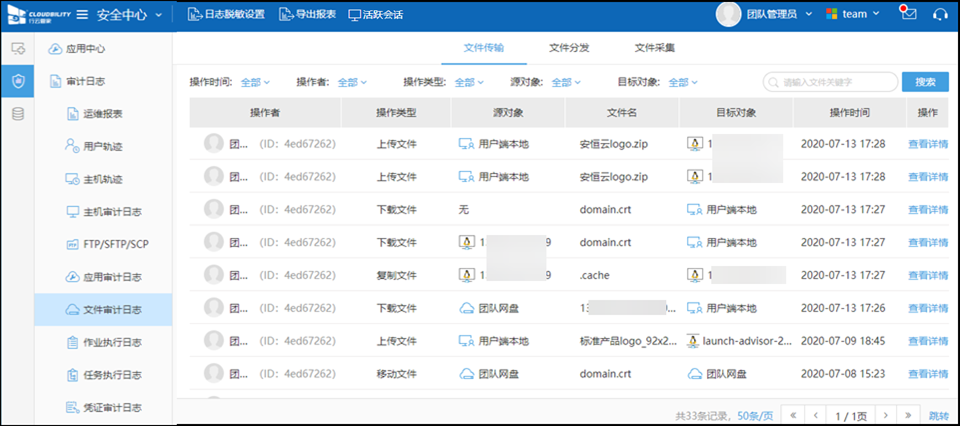Open 日志脱敏设置 toolbar item
Image resolution: width=960 pixels, height=426 pixels.
[227, 14]
